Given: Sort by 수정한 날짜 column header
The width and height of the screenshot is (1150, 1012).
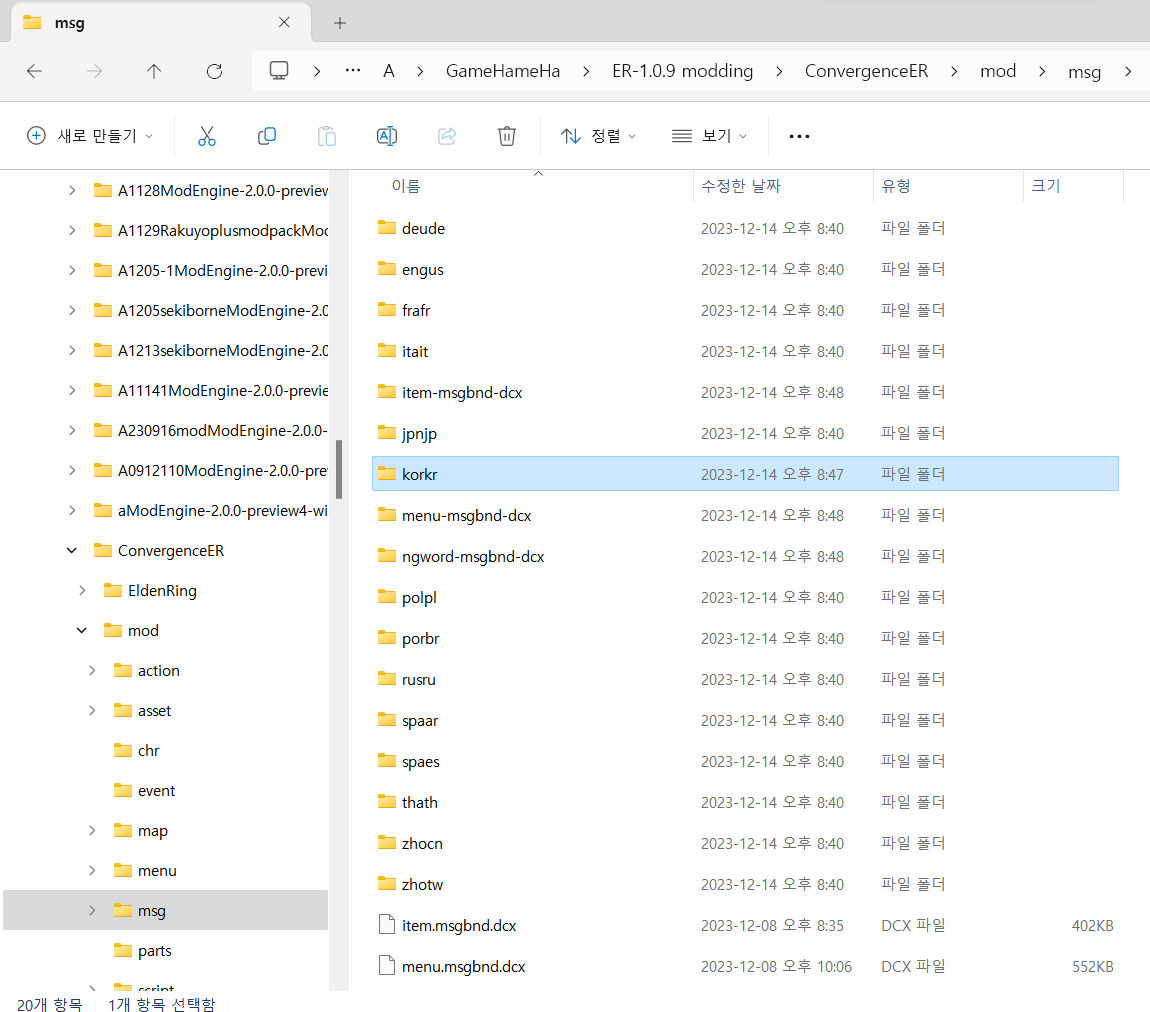Looking at the screenshot, I should tap(740, 186).
